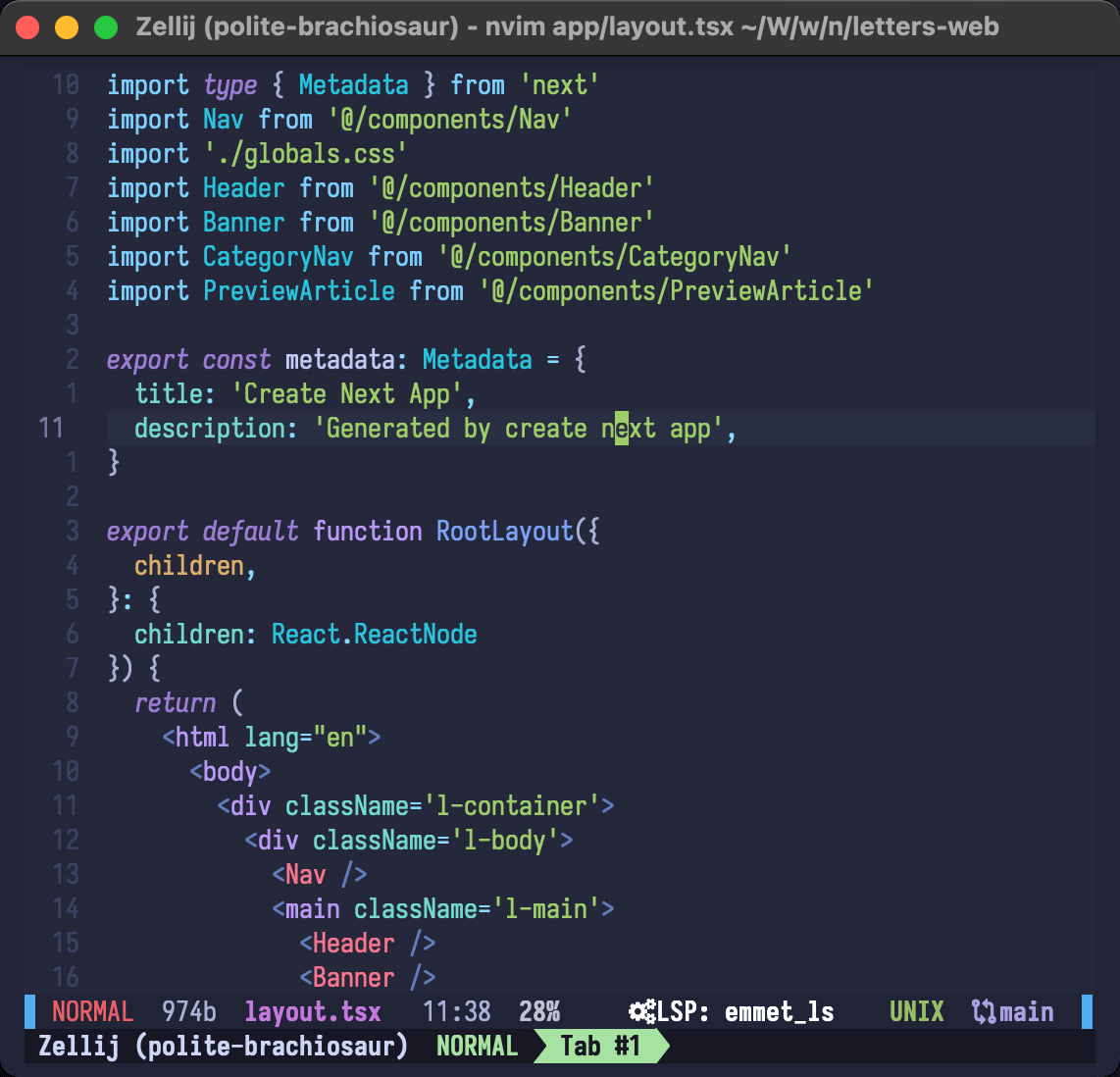This screenshot has height=1077, width=1120.
Task: Click the gear icon beside LSP emmet_ls
Action: click(642, 1011)
